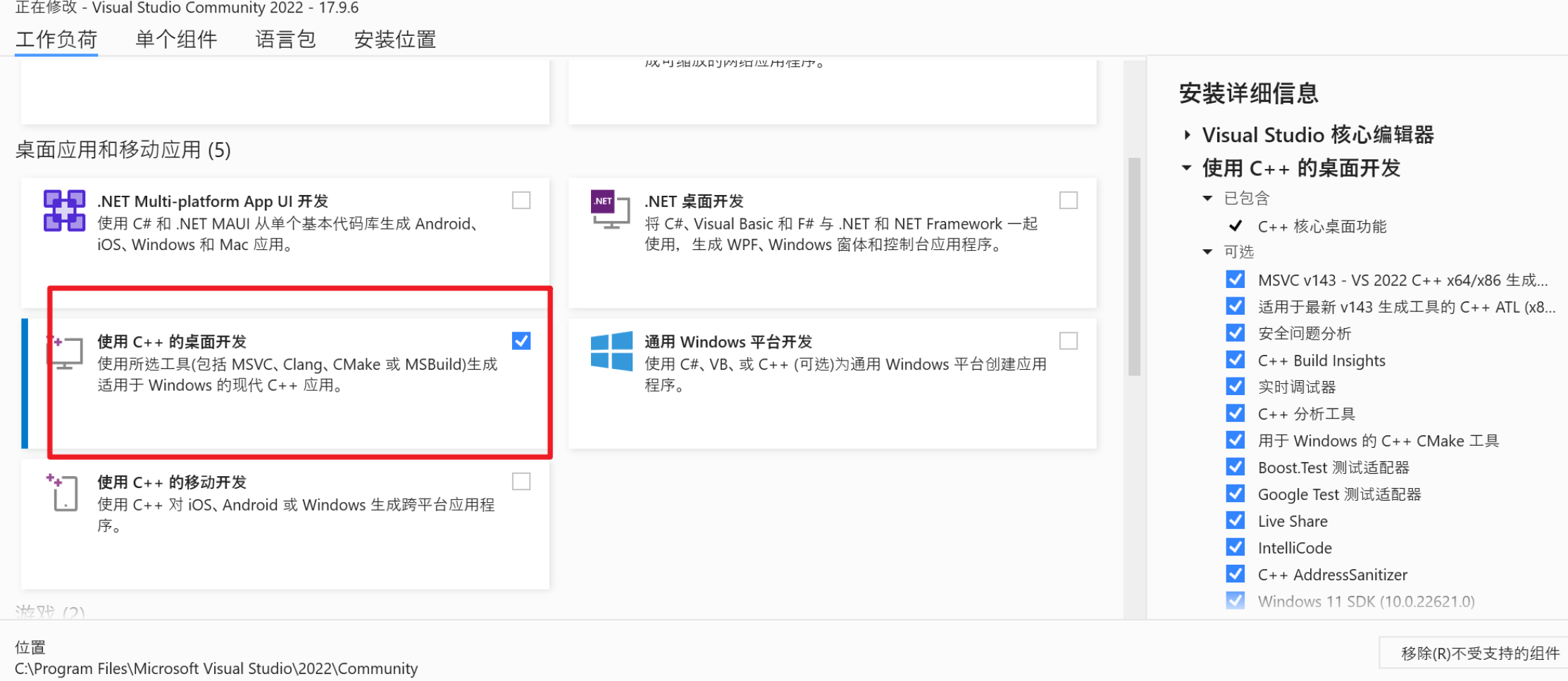The image size is (1568, 681).
Task: Click the workloads list vertical scrollbar
Action: click(x=1133, y=268)
